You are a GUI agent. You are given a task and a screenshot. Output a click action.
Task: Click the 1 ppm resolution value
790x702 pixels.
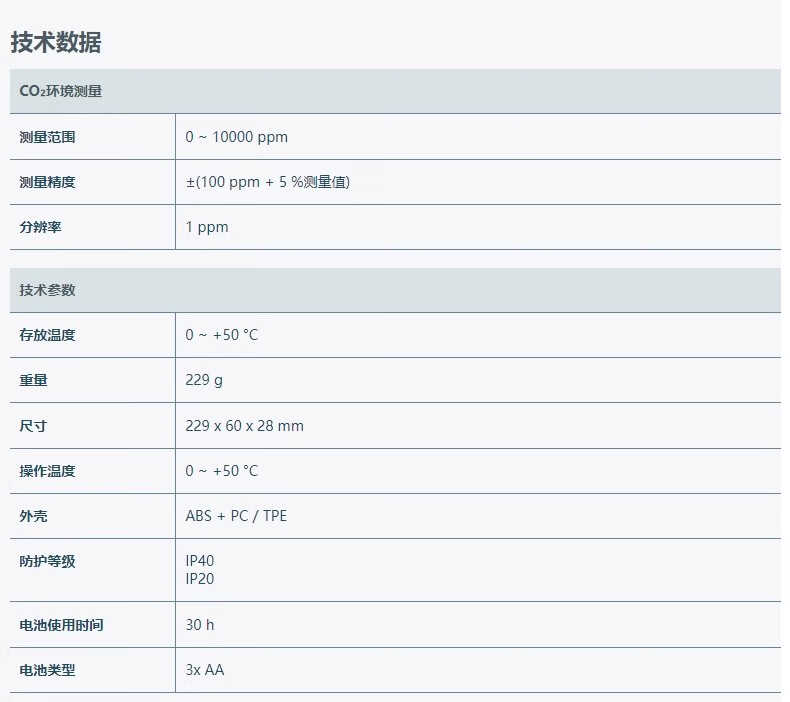pos(207,227)
